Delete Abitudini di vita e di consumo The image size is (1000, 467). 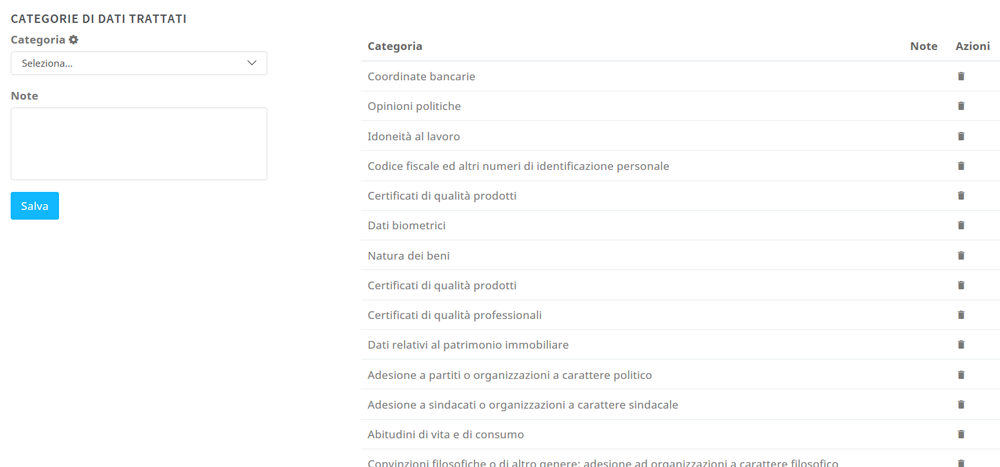(x=961, y=434)
